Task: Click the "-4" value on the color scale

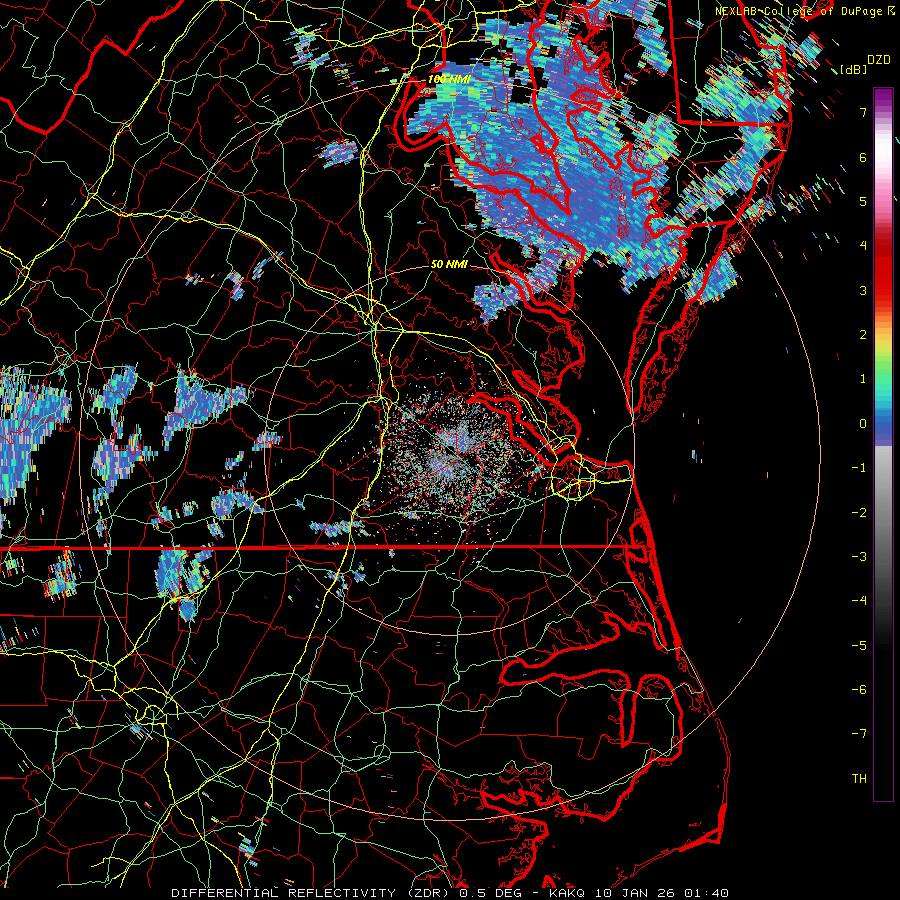Action: [859, 601]
